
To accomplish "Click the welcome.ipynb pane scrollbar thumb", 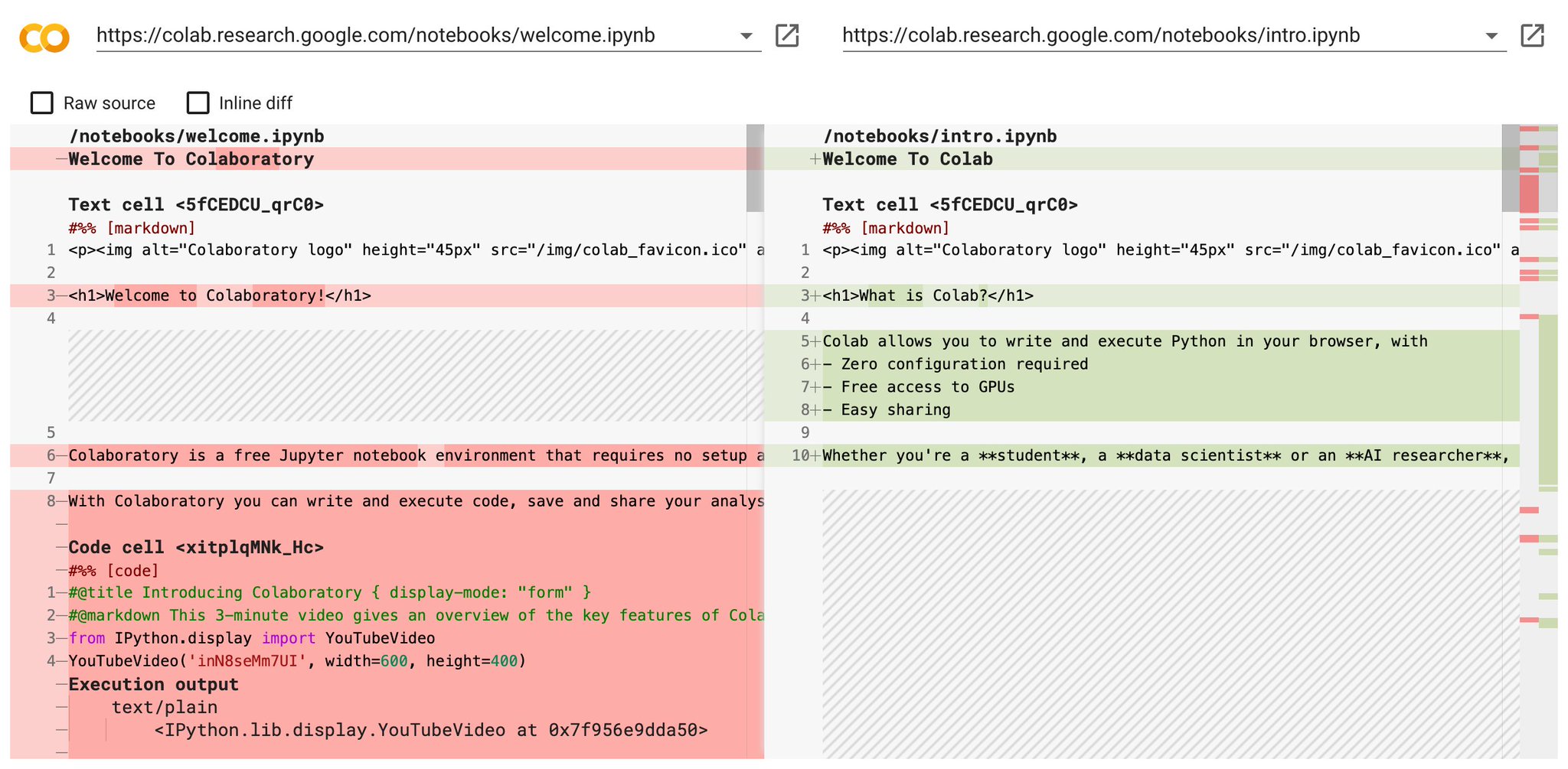I will [x=755, y=168].
